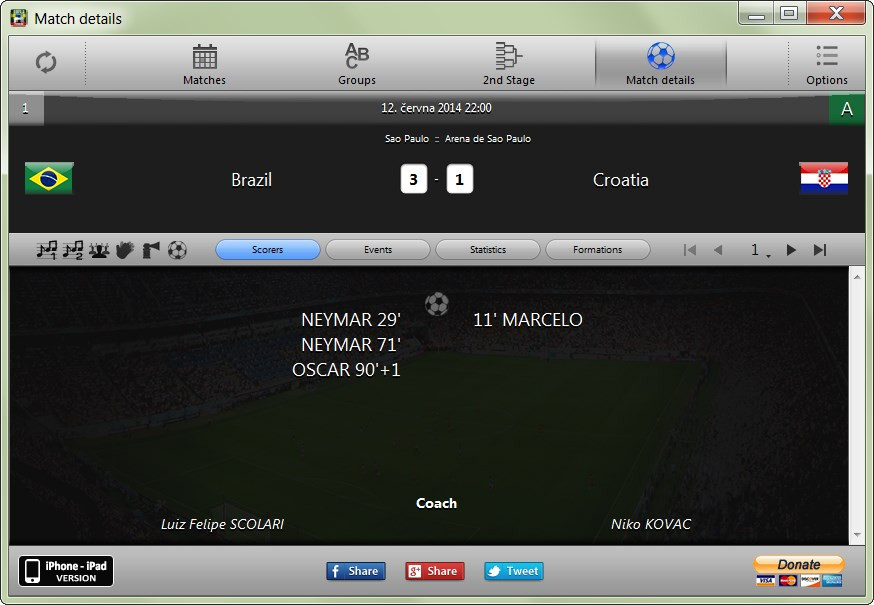
Task: Click the cheering crowd sound icon
Action: 99,250
